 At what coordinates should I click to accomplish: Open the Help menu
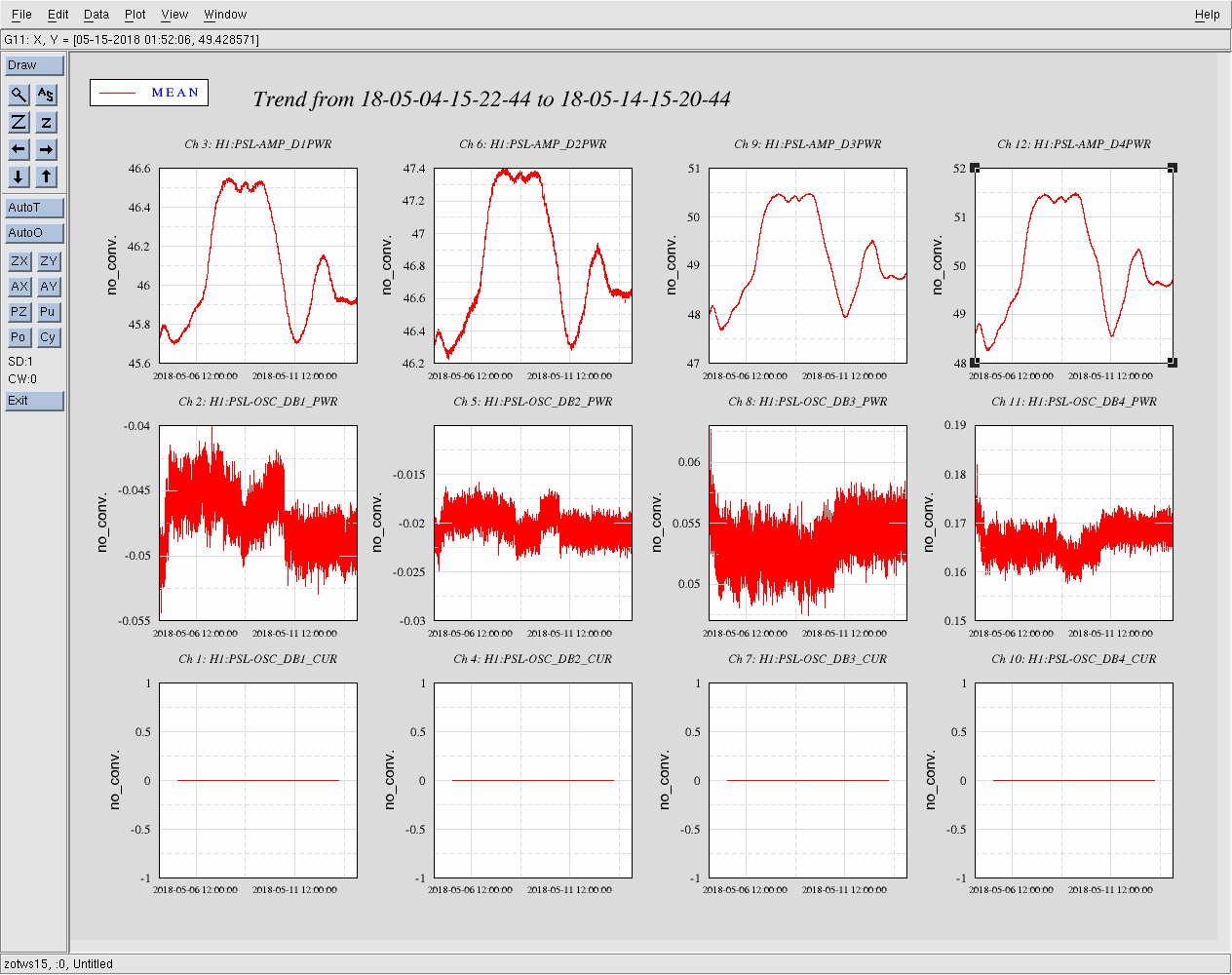click(x=1207, y=15)
